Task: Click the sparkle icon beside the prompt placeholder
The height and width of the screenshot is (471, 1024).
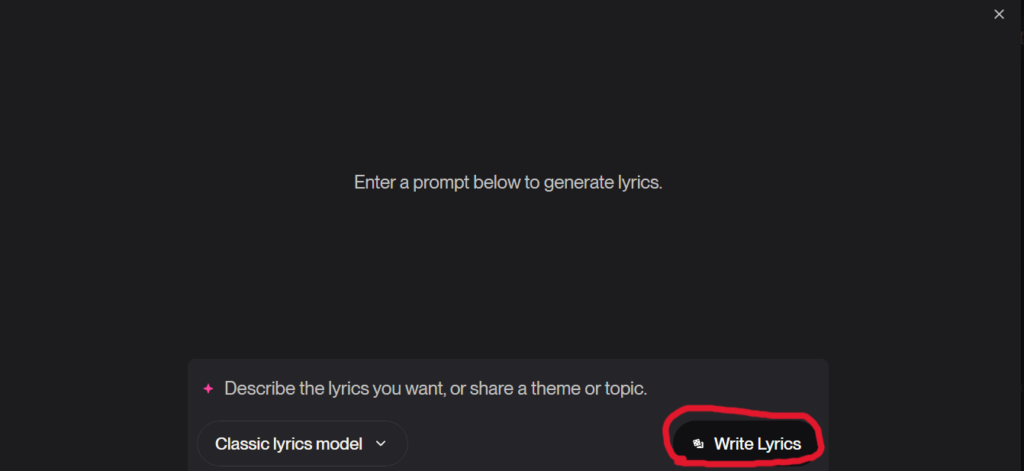Action: pos(208,388)
